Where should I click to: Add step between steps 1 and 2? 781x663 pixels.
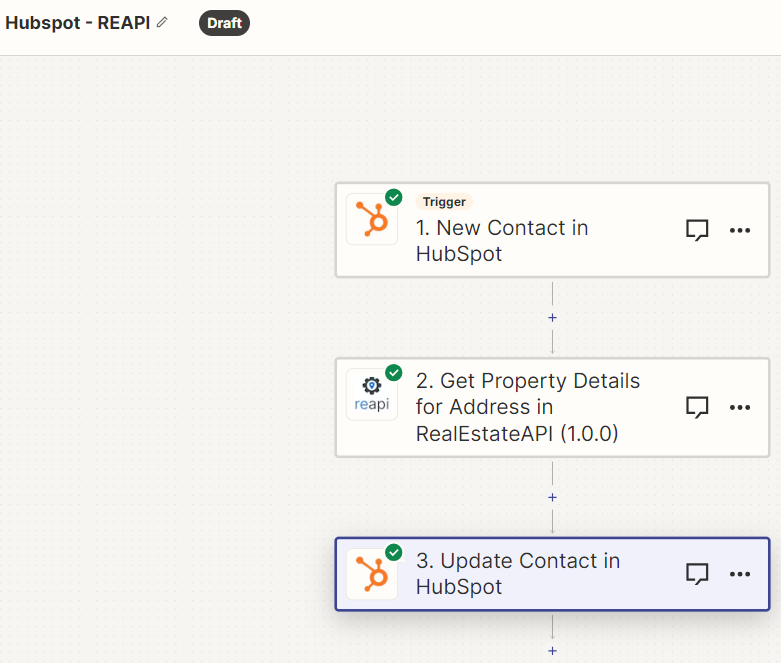click(x=552, y=318)
